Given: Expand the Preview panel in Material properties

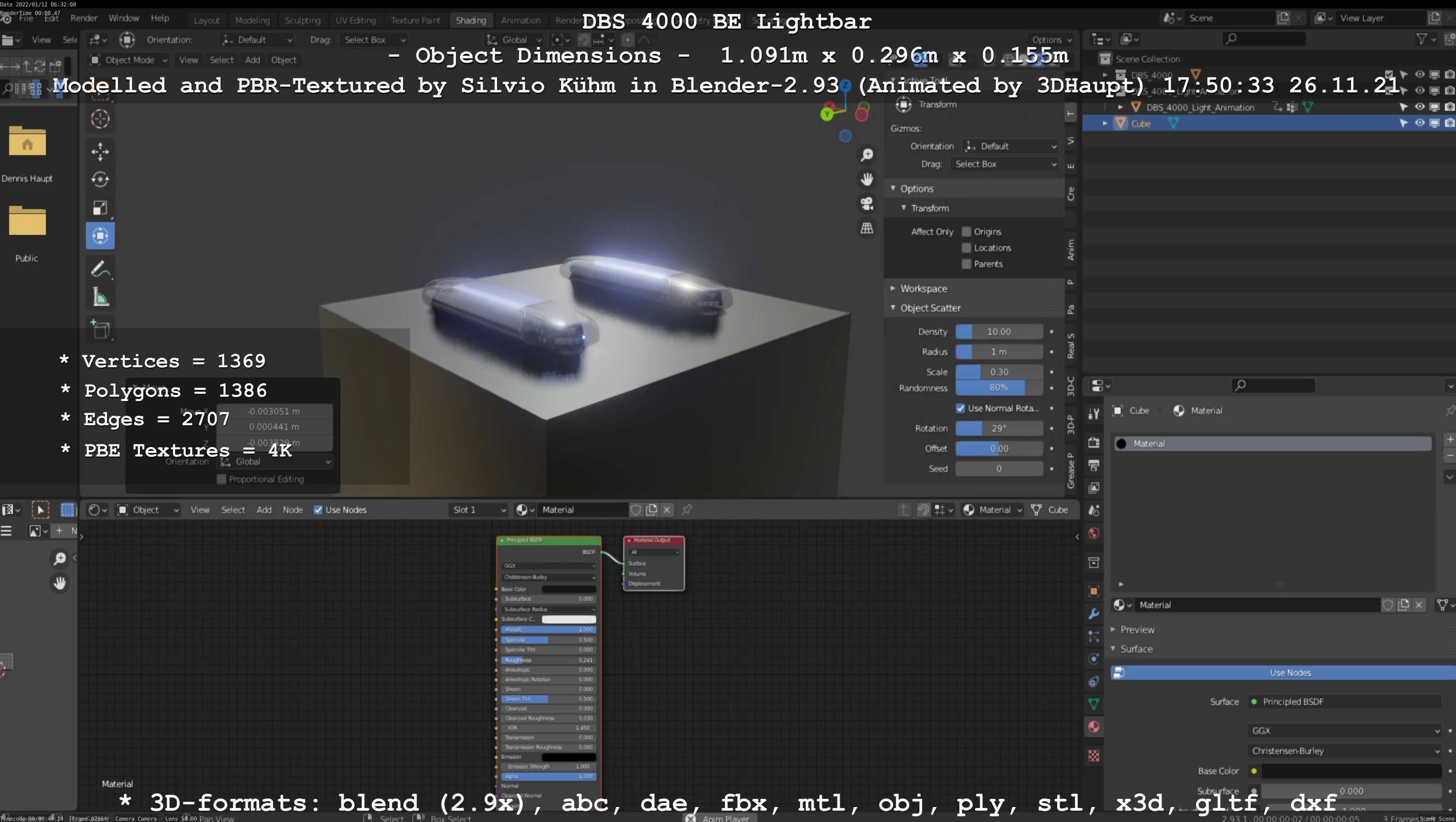Looking at the screenshot, I should (1137, 630).
